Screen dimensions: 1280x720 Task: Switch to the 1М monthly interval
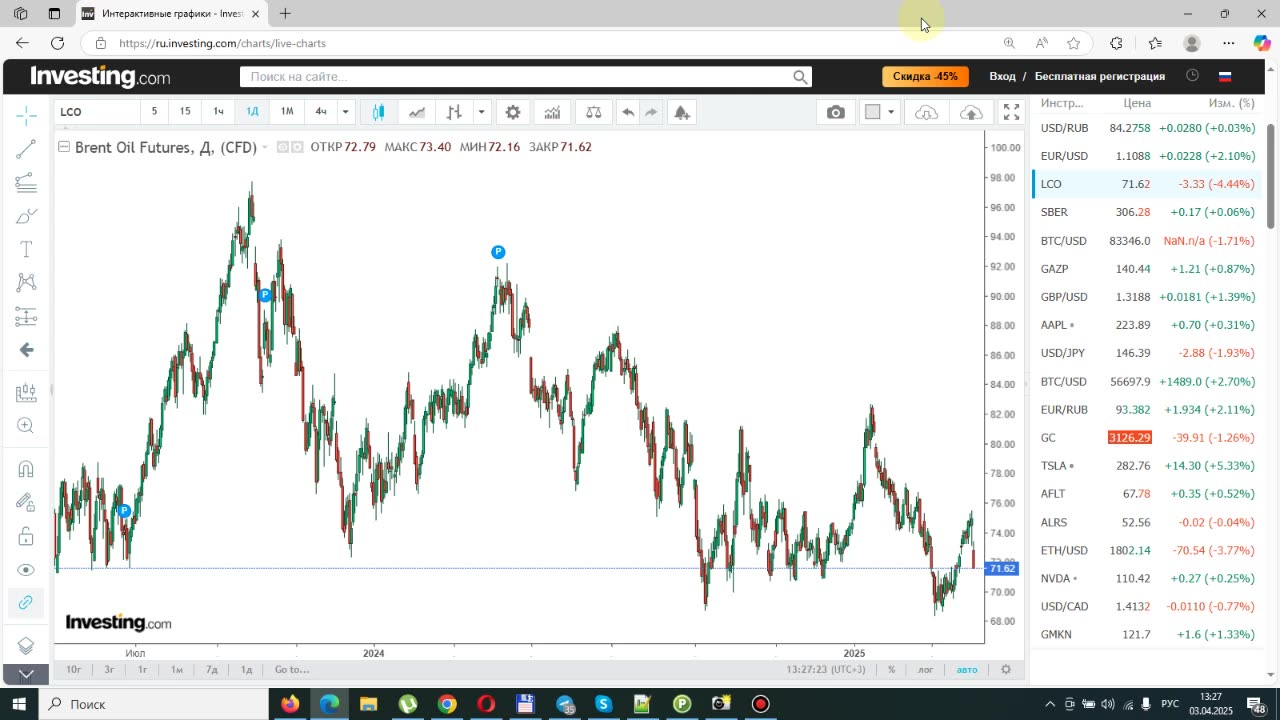287,112
